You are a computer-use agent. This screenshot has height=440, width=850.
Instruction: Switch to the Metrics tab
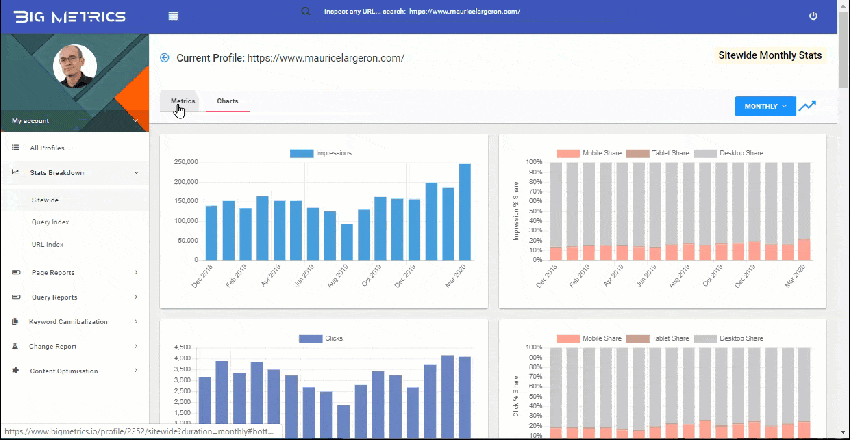(x=183, y=101)
